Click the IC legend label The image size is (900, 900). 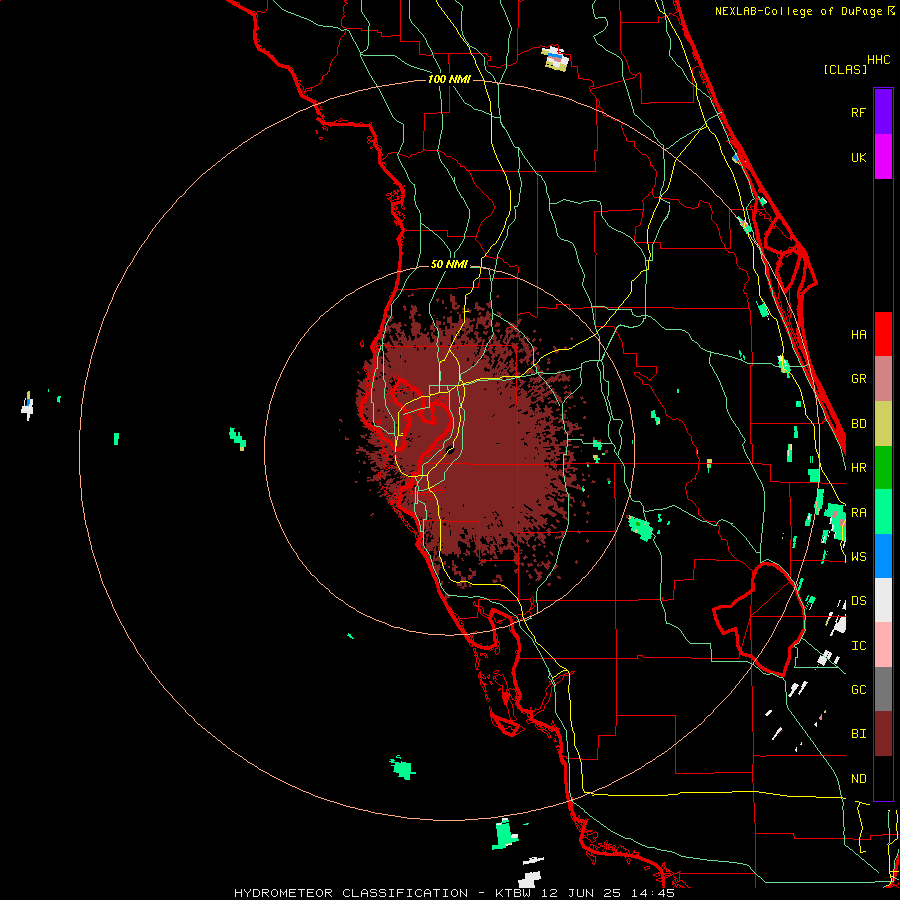858,646
